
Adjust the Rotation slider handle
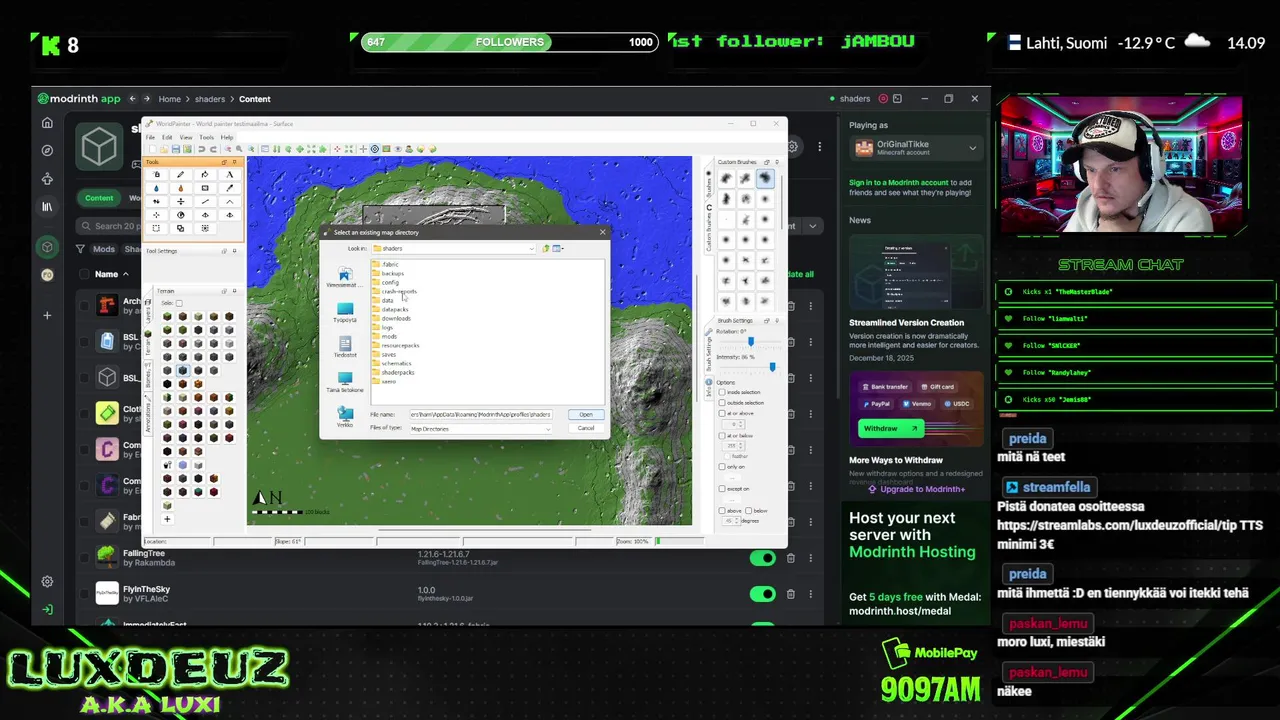[750, 342]
